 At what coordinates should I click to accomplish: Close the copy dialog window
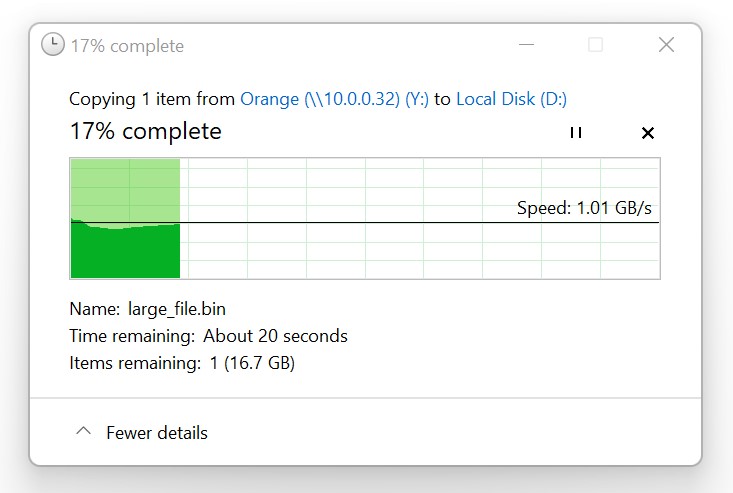666,45
